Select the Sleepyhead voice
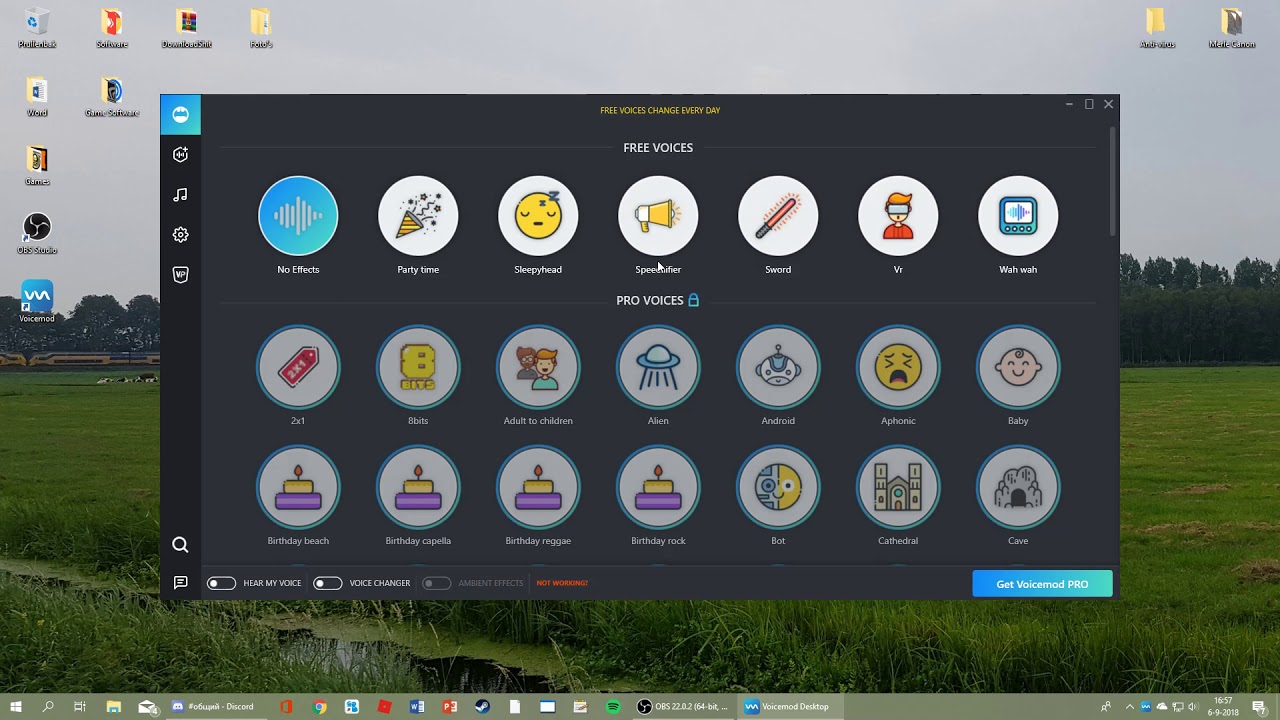The width and height of the screenshot is (1280, 720). 538,216
